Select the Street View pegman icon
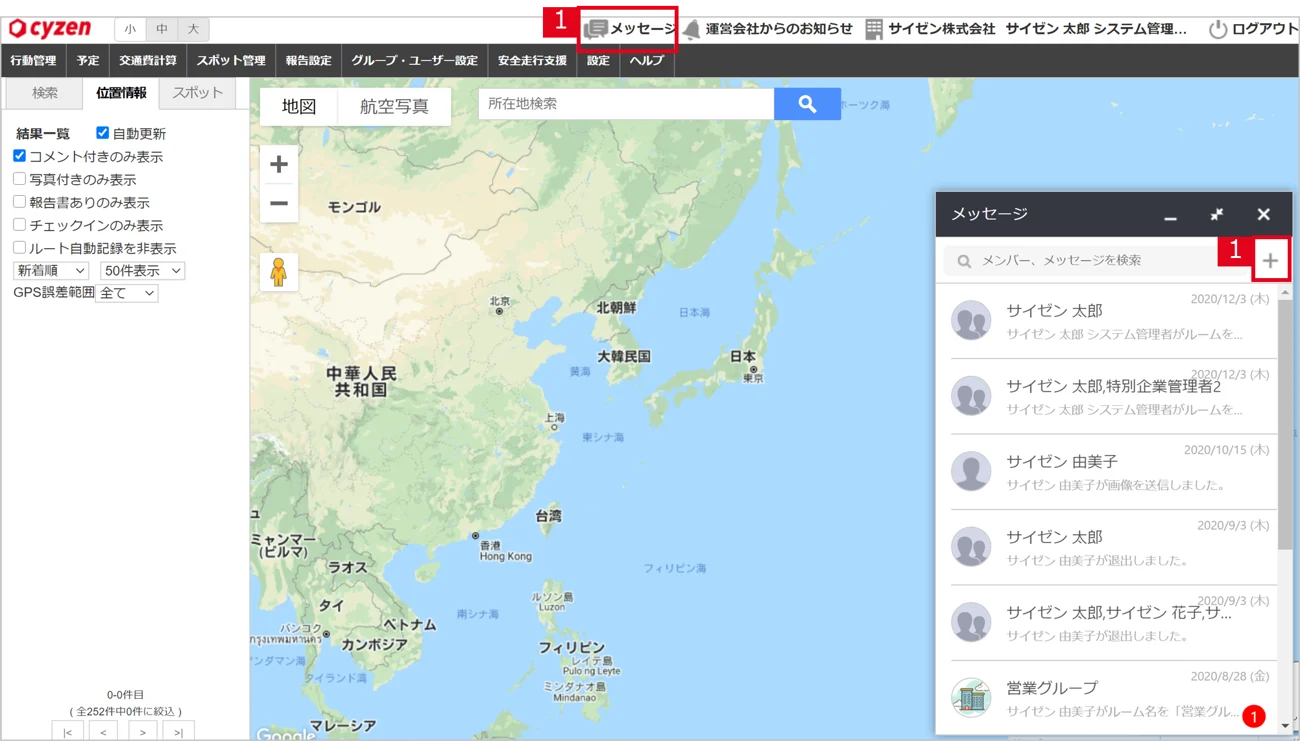Screen dimensions: 1300x741 point(279,271)
